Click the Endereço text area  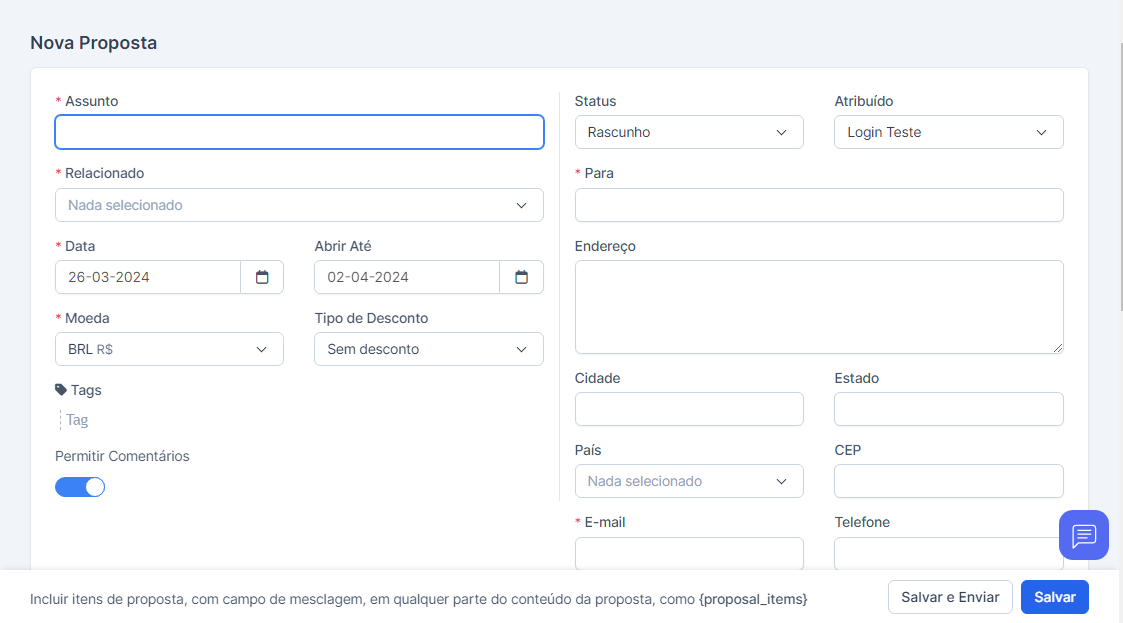tap(818, 306)
